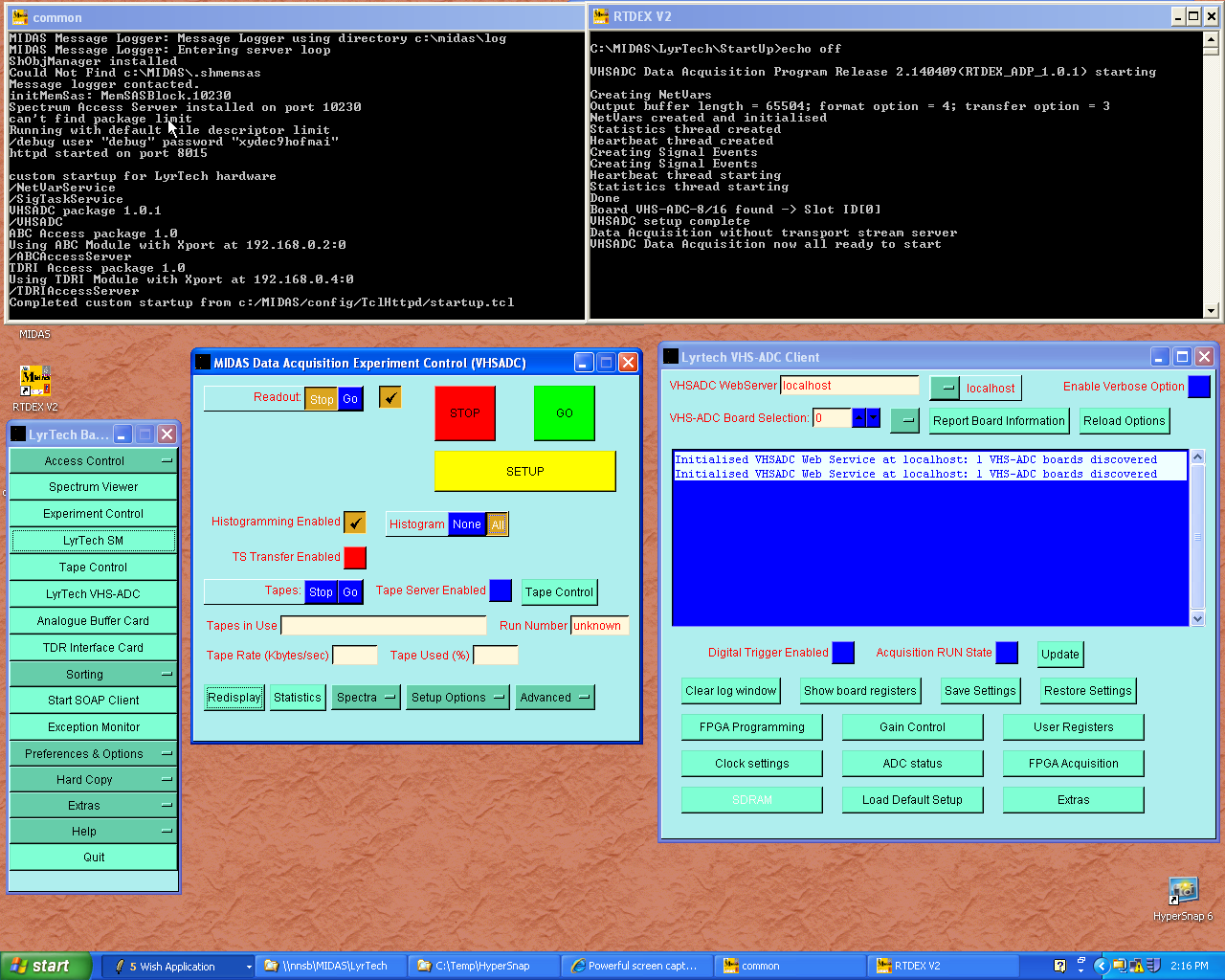1225x980 pixels.
Task: Expand the Setup Options menu button
Action: tap(457, 698)
